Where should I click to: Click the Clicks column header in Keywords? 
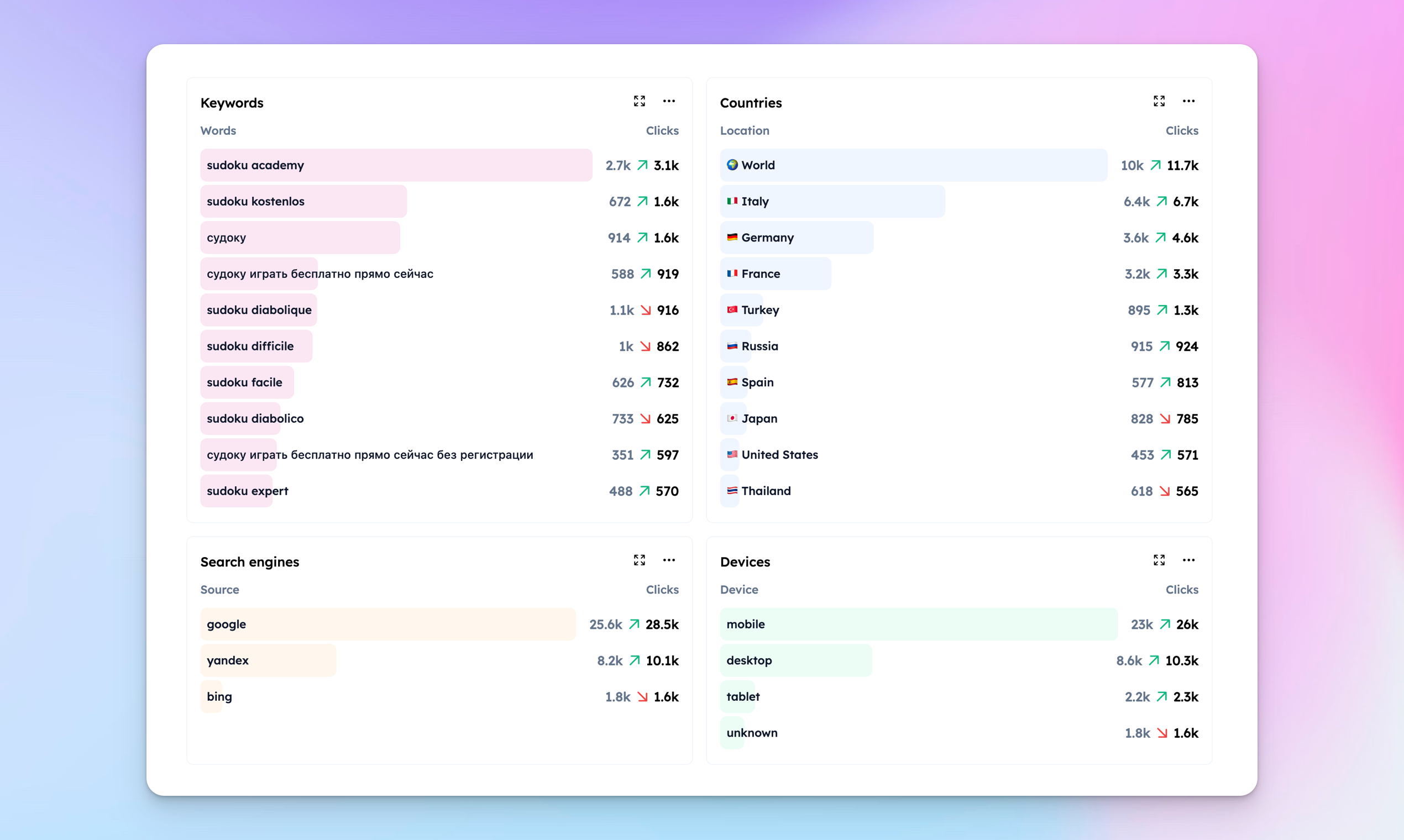(x=662, y=131)
